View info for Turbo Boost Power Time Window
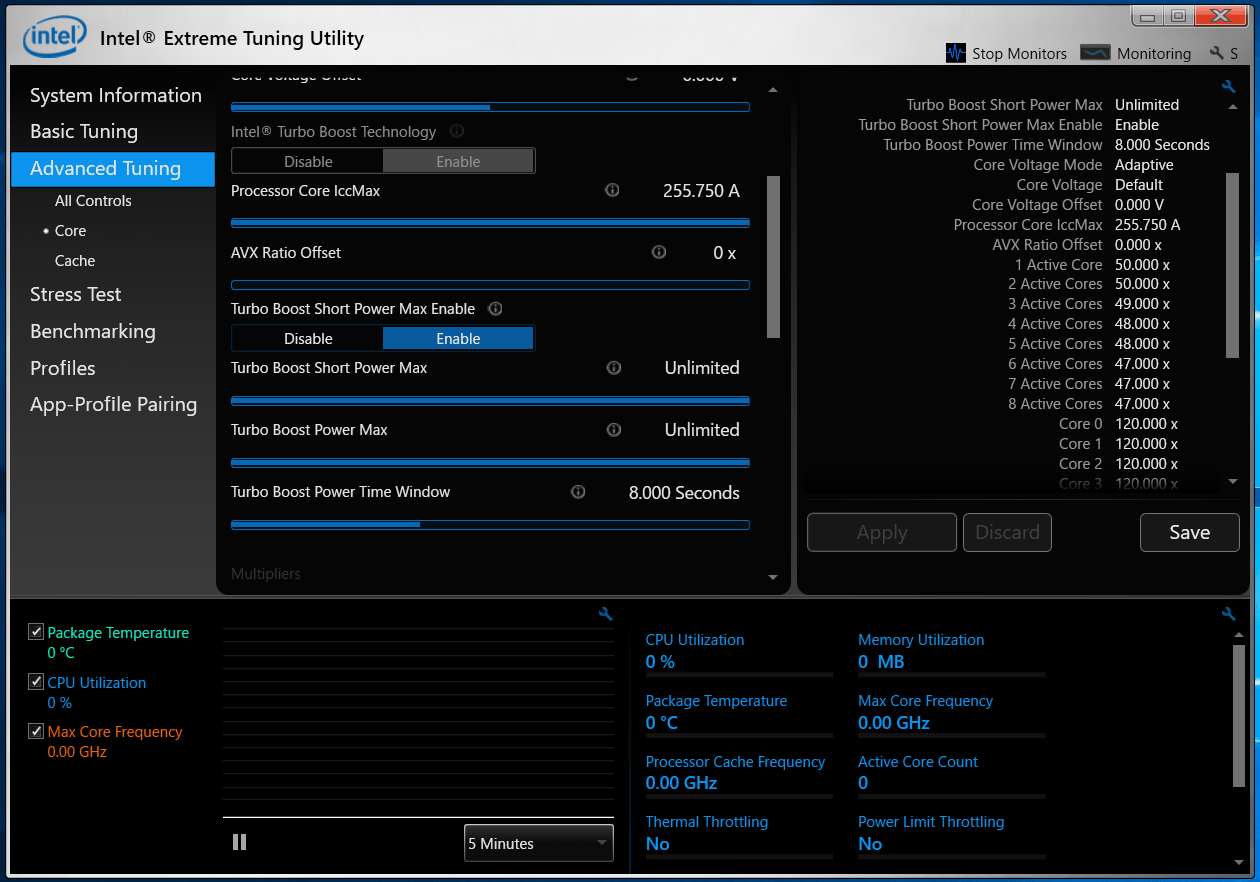The width and height of the screenshot is (1260, 882). (578, 492)
